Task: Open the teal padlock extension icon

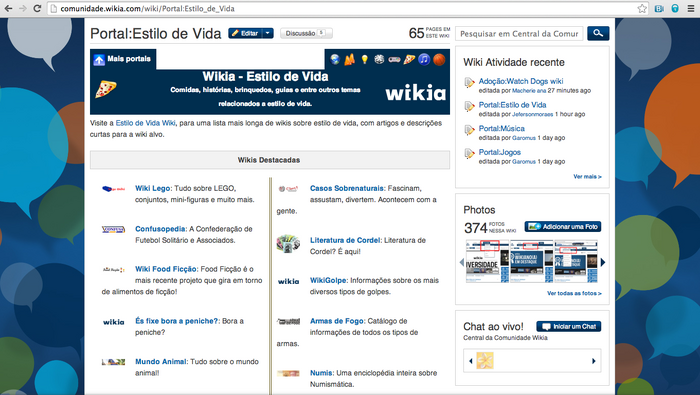Action: pos(675,8)
